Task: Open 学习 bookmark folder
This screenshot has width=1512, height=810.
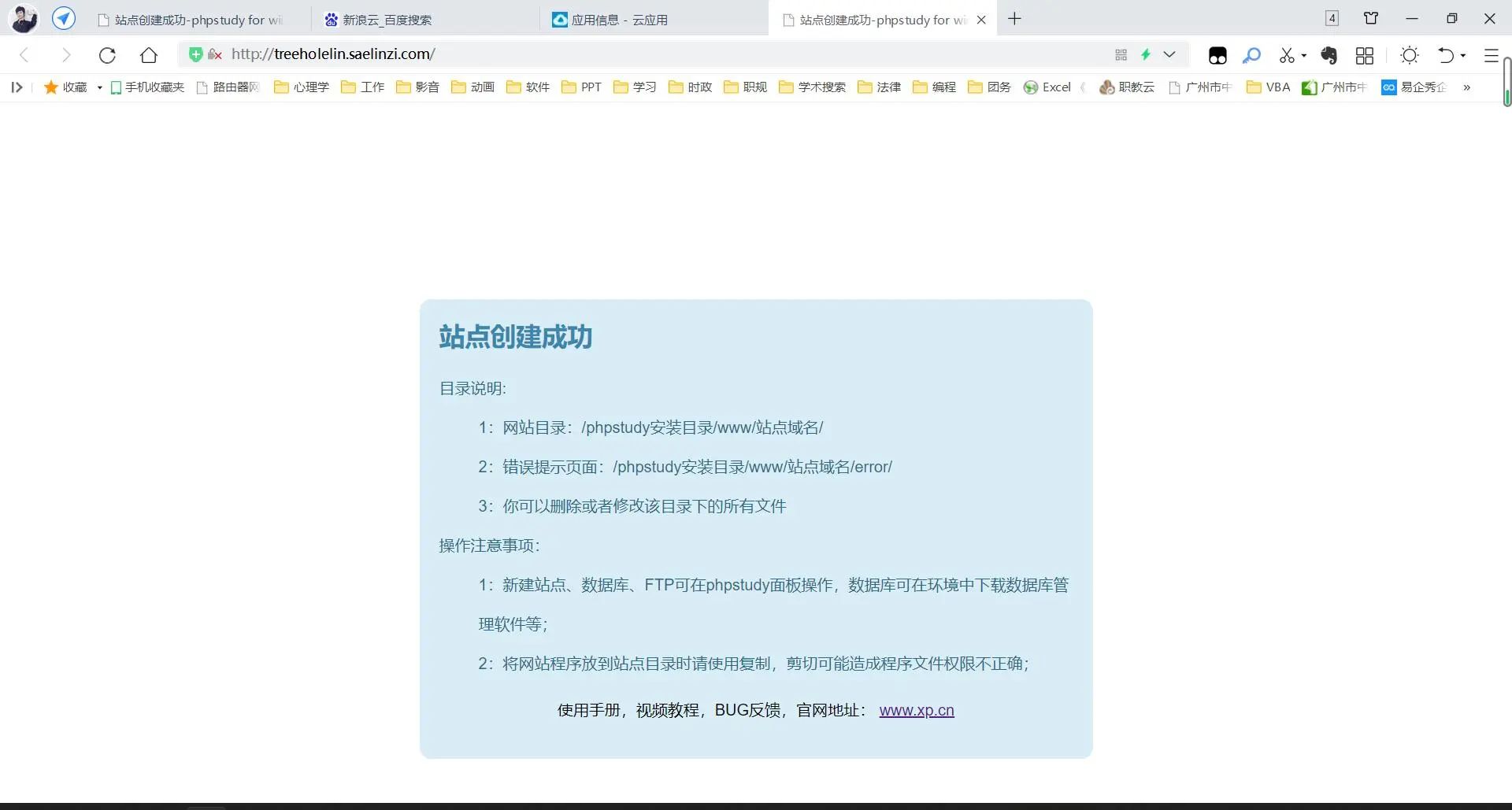Action: (x=636, y=87)
